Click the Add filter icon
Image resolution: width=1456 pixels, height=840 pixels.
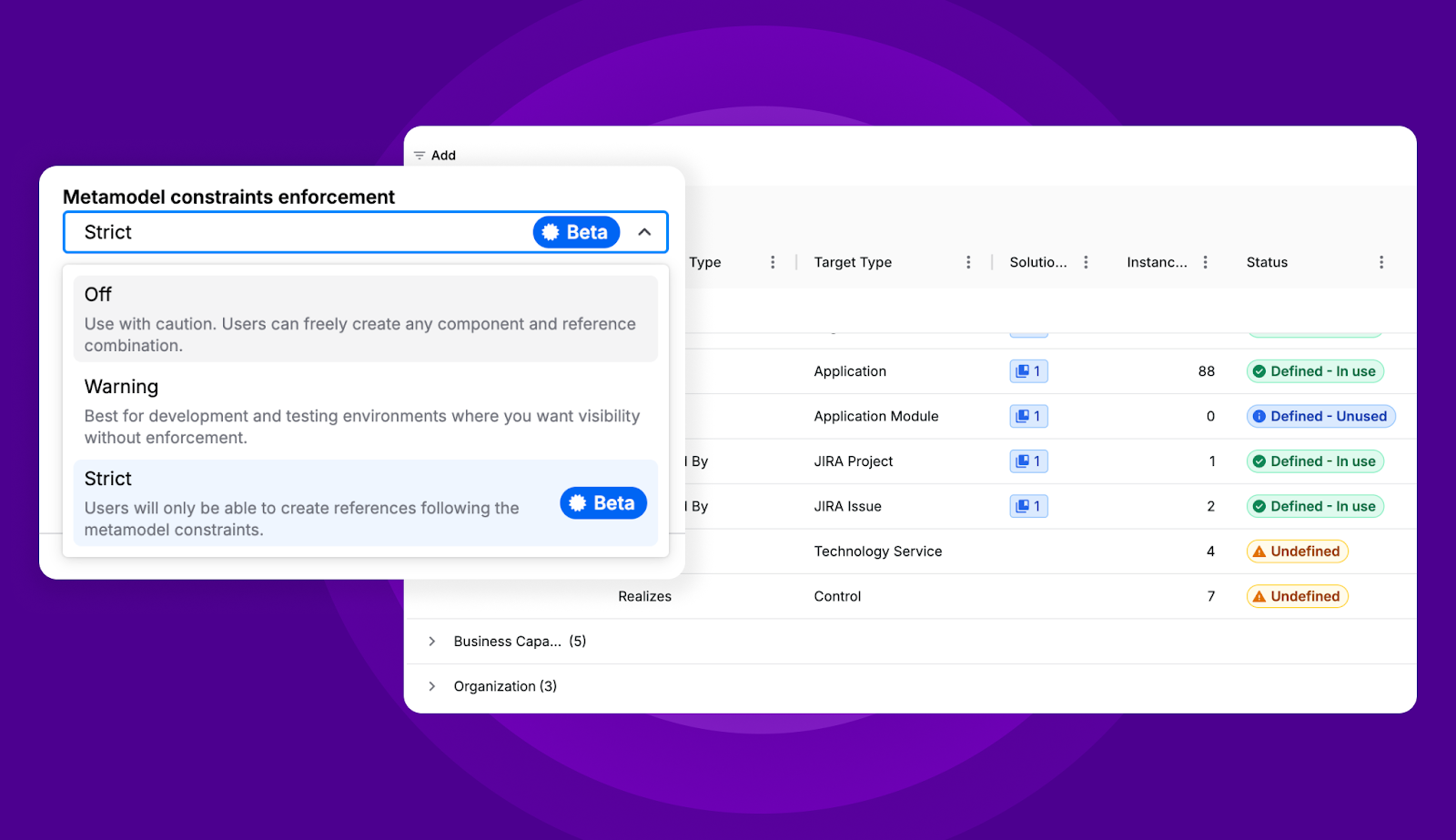coord(420,156)
